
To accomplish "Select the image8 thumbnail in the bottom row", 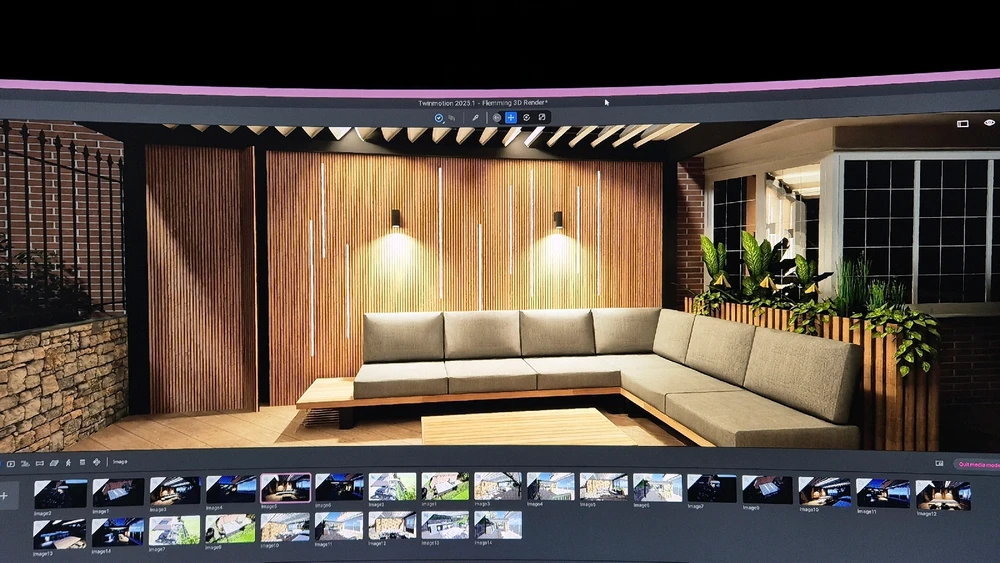I will coord(230,527).
